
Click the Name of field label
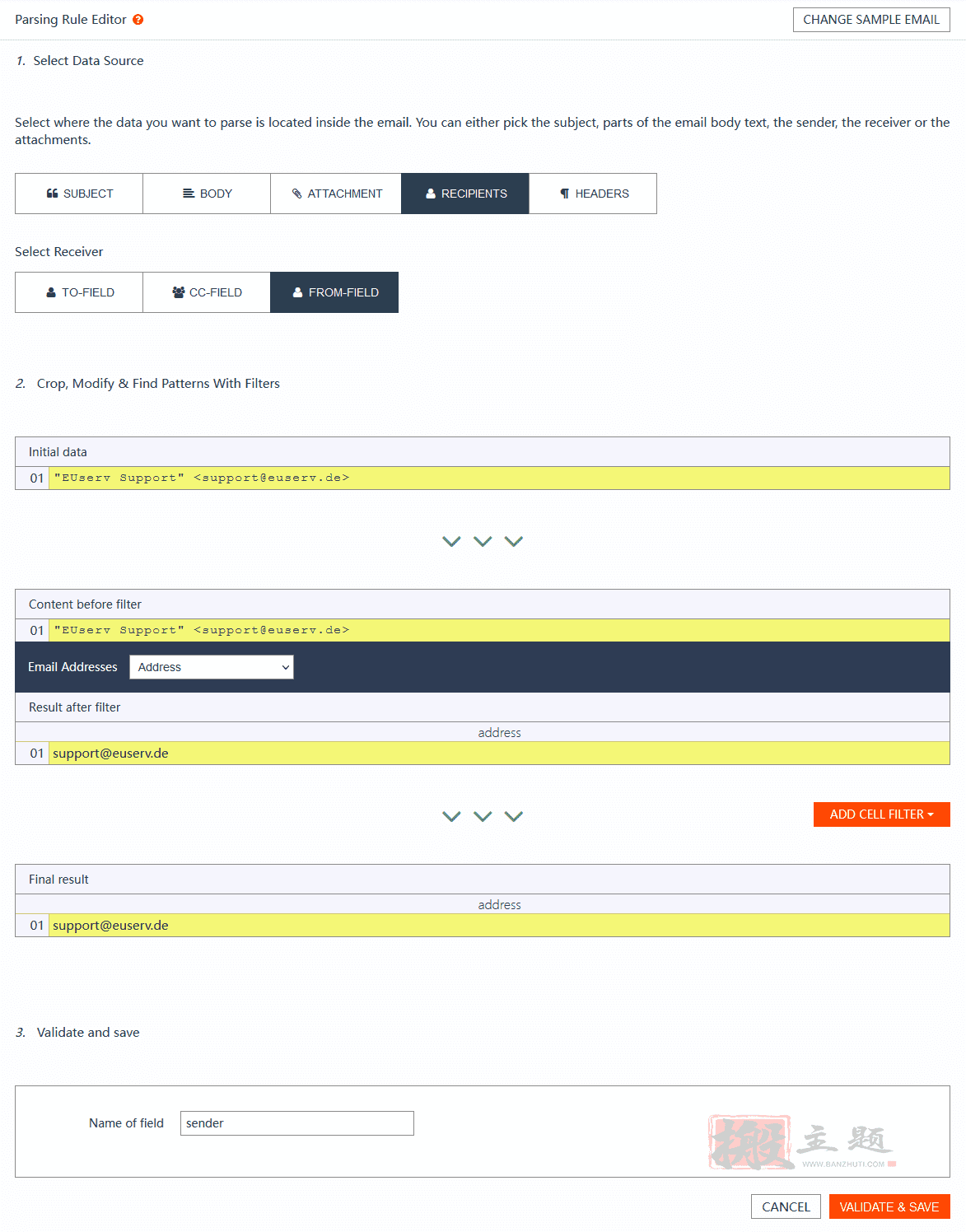click(126, 1123)
